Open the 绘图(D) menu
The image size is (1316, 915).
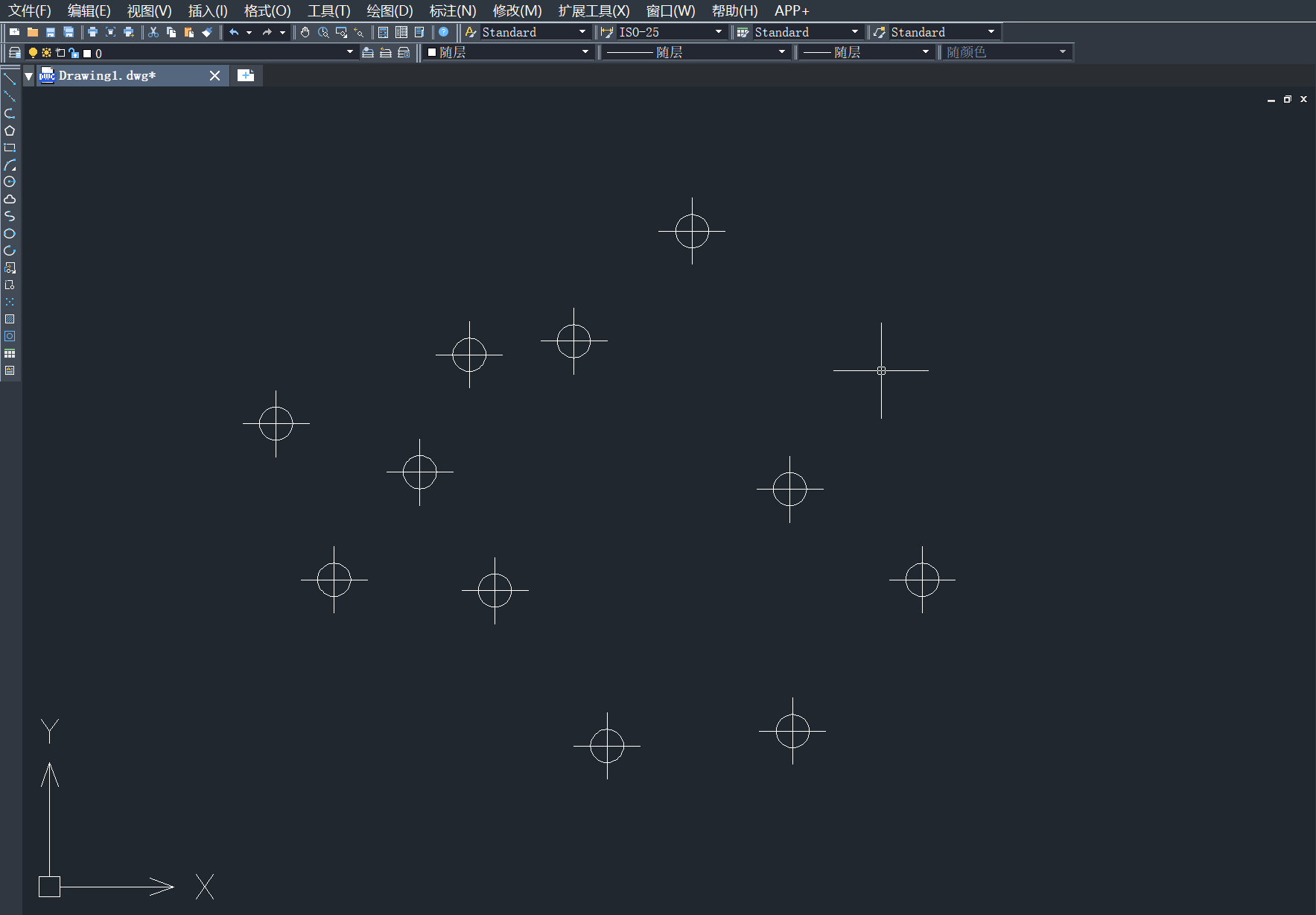pos(390,11)
